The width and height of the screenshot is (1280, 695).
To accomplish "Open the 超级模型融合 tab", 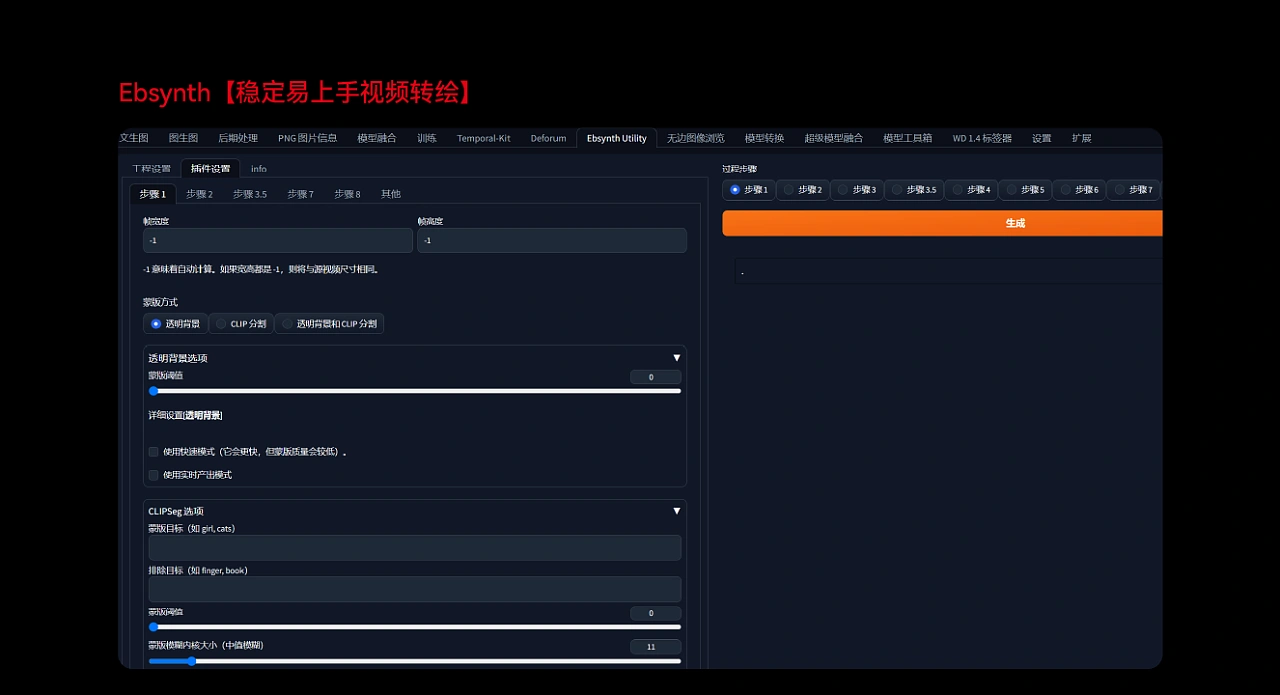I will 834,138.
